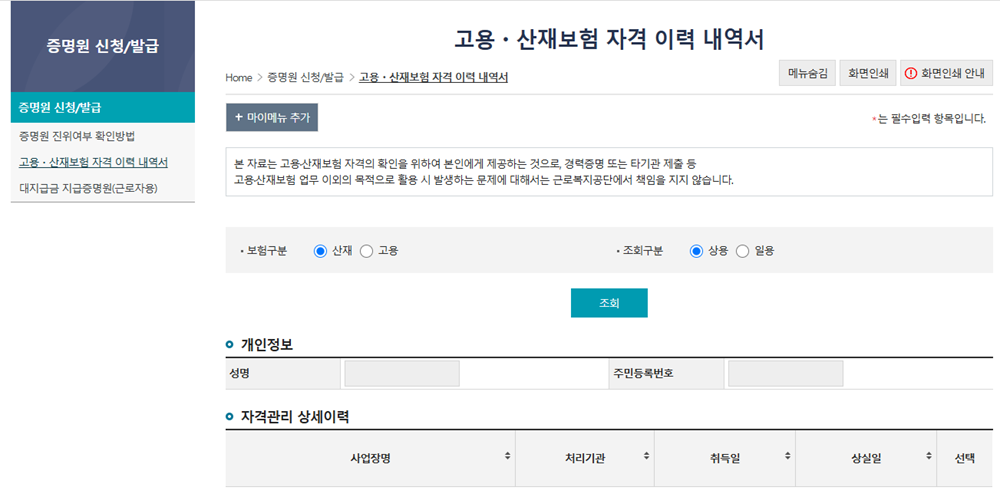Click the plus icon on 마이메뉴 추가
Image resolution: width=1000 pixels, height=497 pixels.
pyautogui.click(x=239, y=117)
